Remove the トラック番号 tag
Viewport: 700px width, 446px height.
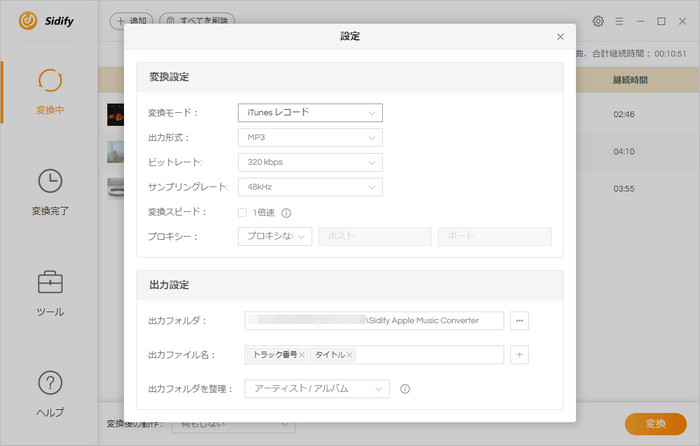[302, 355]
